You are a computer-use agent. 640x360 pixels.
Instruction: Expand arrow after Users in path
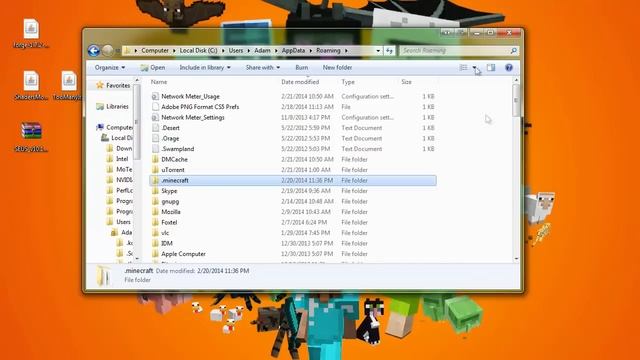coord(249,51)
